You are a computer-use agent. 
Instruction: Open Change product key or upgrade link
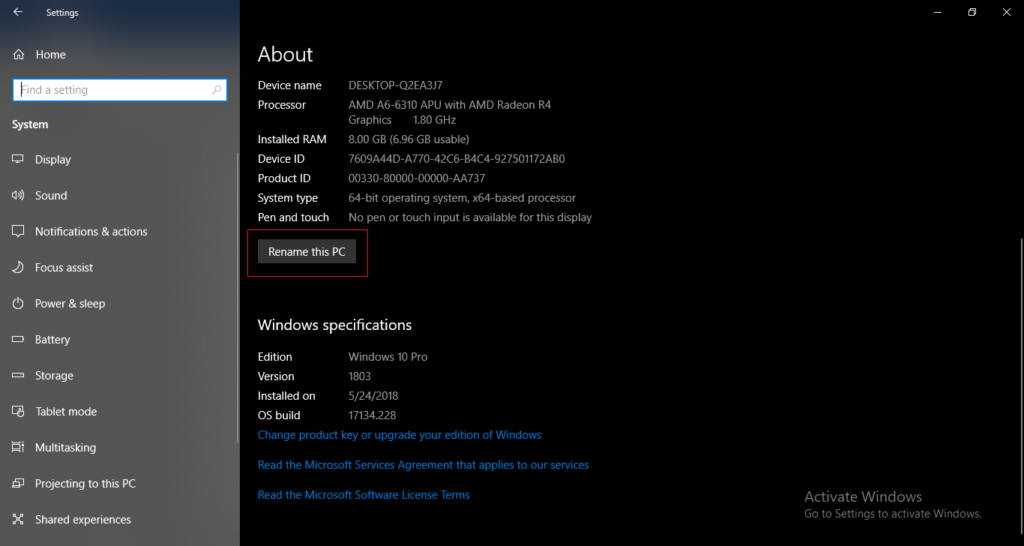click(x=400, y=435)
